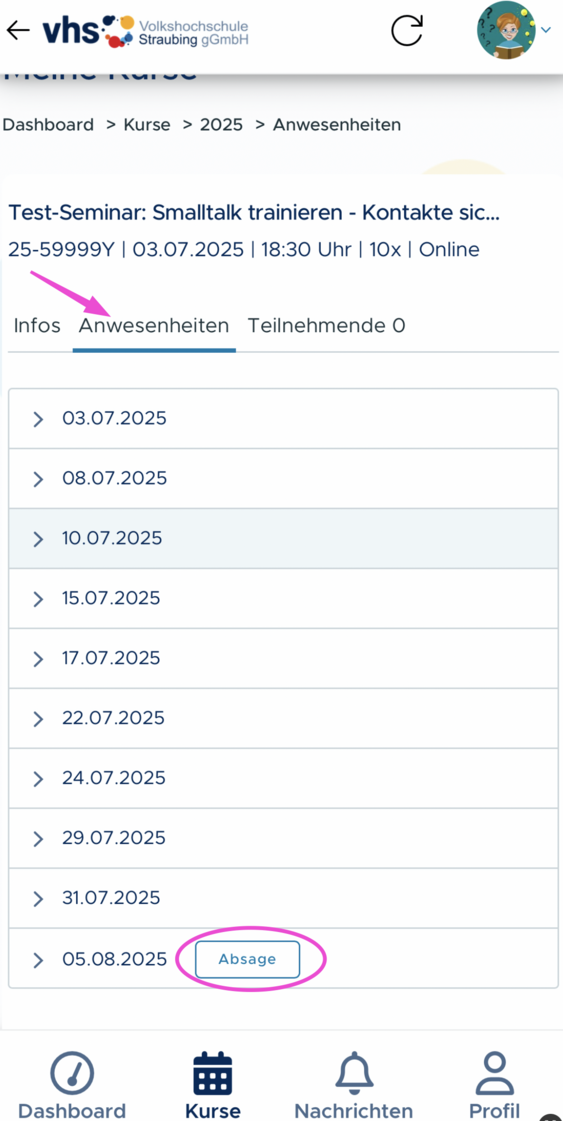563x1121 pixels.
Task: Open the vhs Straubing logo
Action: click(x=145, y=30)
